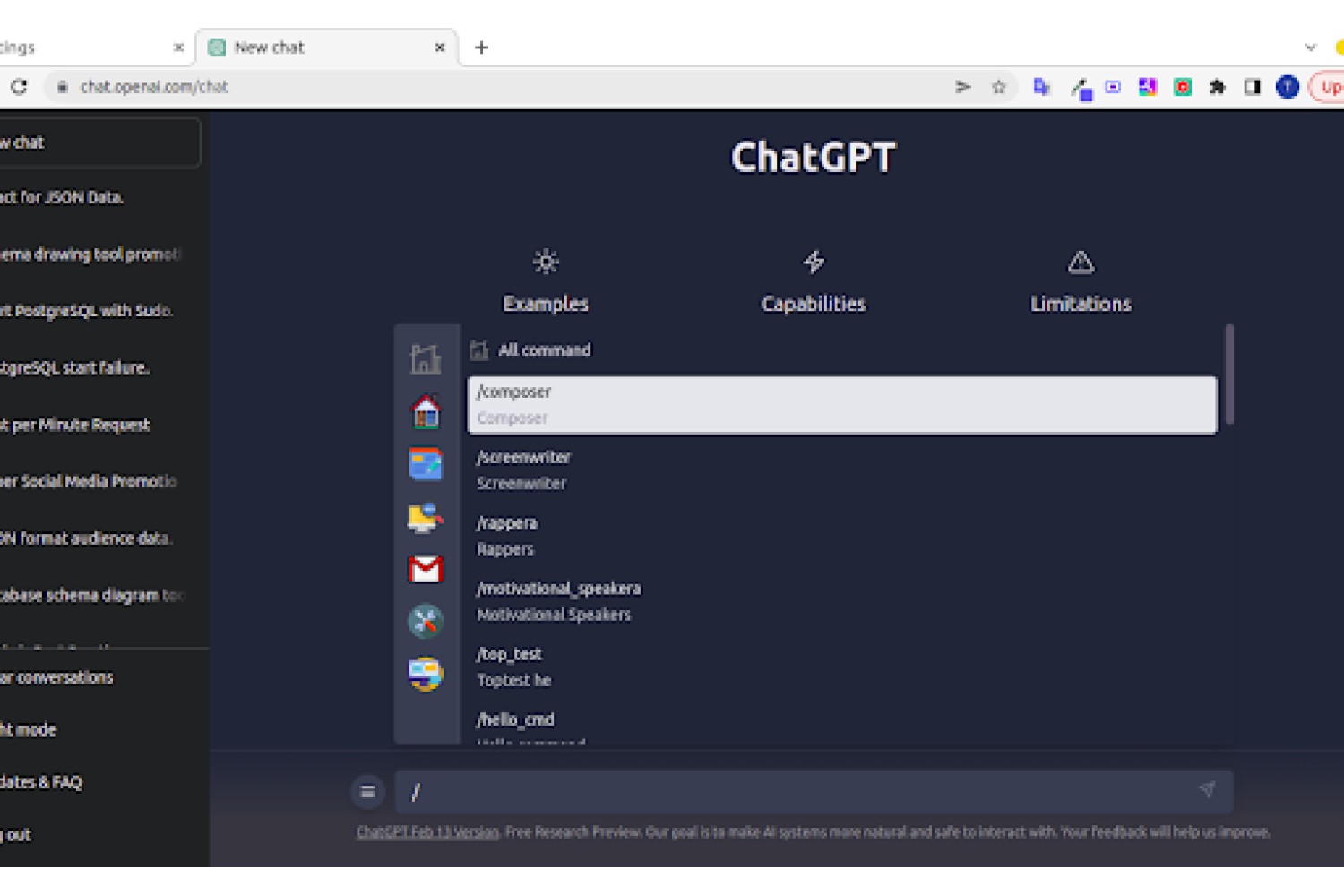Viewport: 1344px width, 896px height.
Task: Open the red mail envelope category icon
Action: click(x=426, y=569)
